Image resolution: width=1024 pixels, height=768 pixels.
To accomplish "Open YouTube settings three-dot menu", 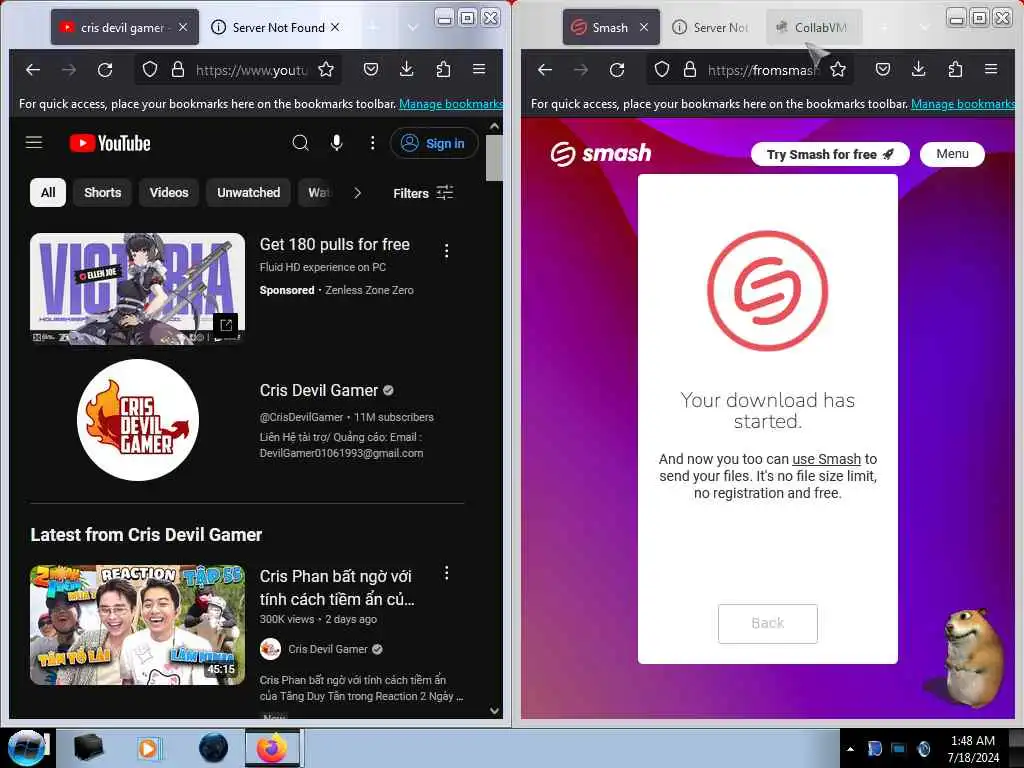I will (372, 142).
